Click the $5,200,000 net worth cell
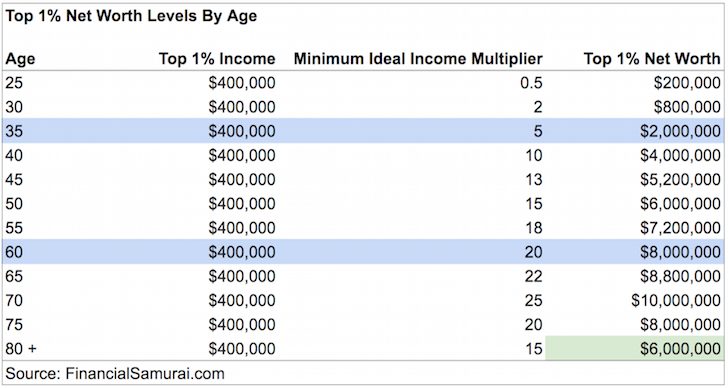This screenshot has width=728, height=388. point(680,179)
